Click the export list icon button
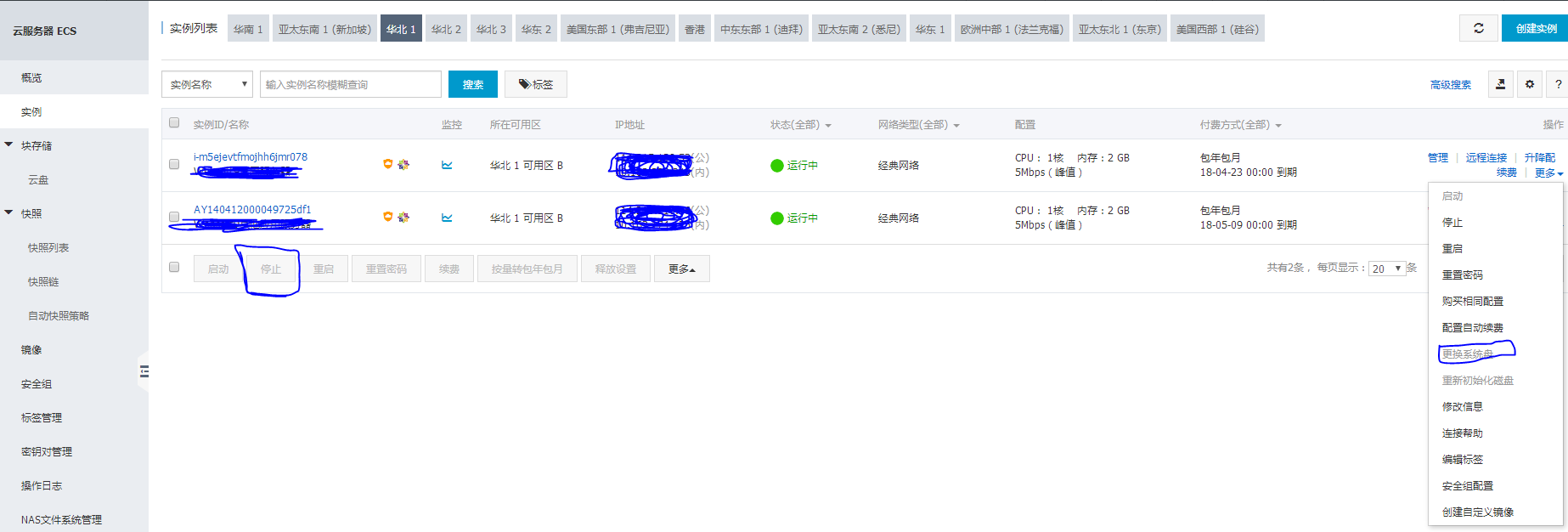The image size is (1568, 532). point(1500,84)
